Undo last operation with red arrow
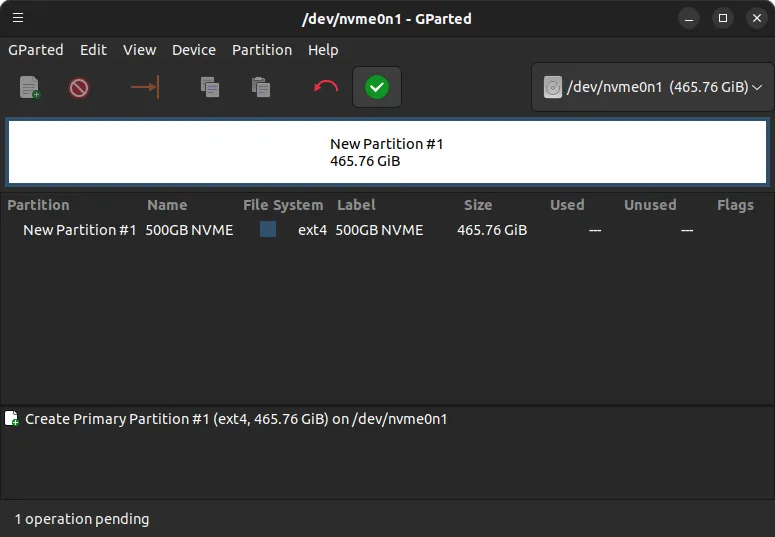775x537 pixels. [x=326, y=87]
